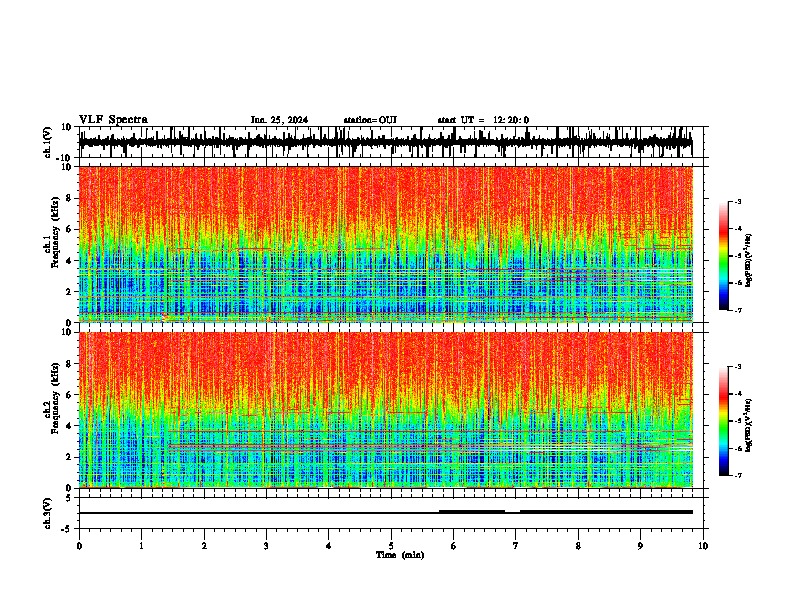Screen dimensions: 792x612
Task: Click time-axis tick label "5"
Action: pos(391,546)
